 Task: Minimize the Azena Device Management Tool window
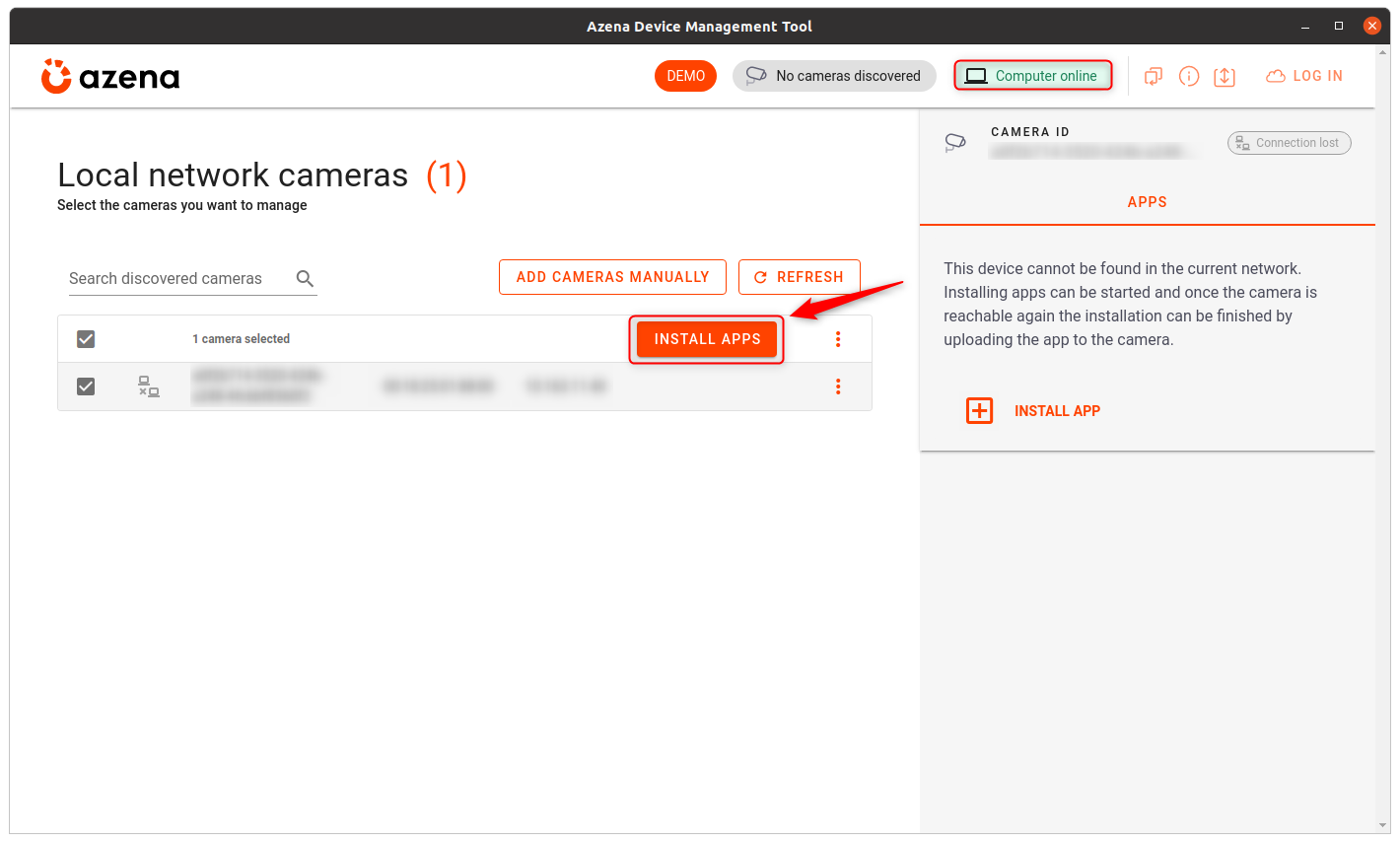point(1305,27)
